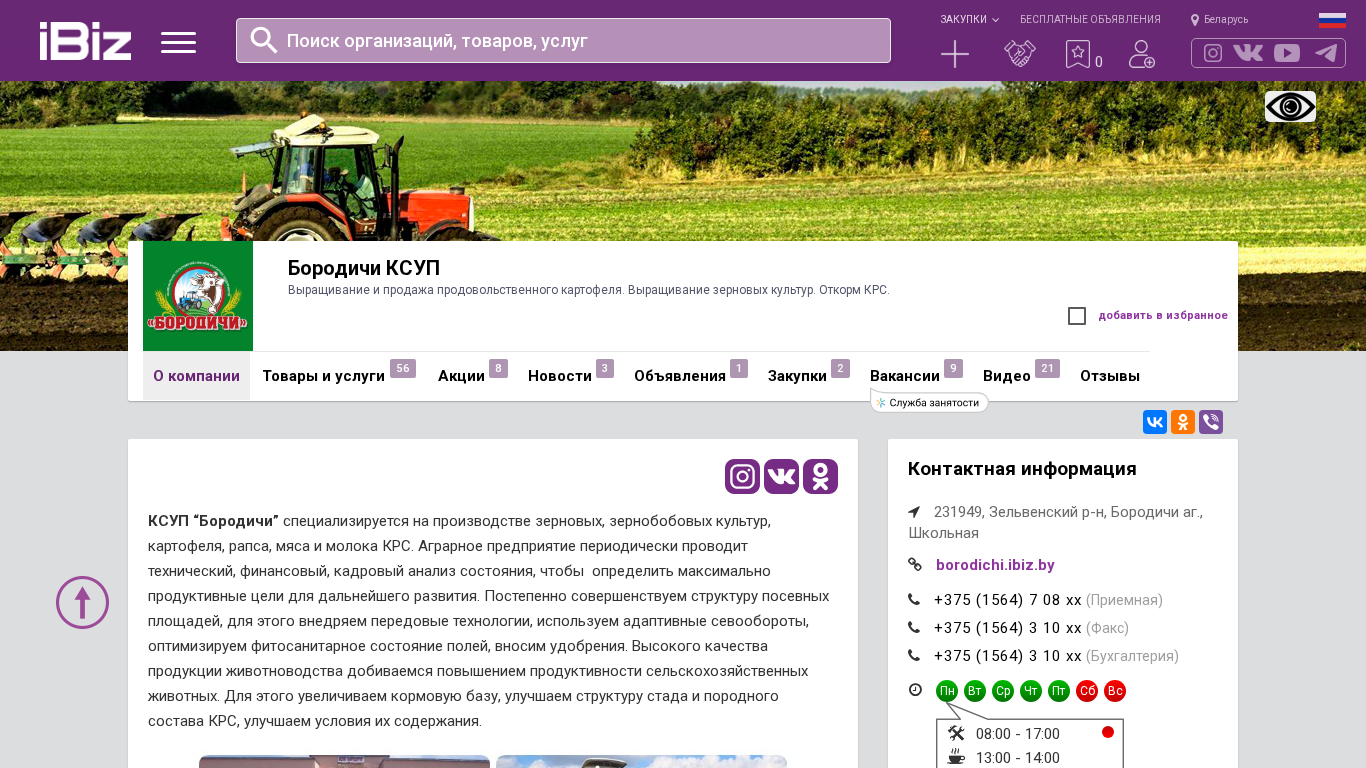Select Sunday (Вс) schedule day
Image resolution: width=1366 pixels, height=768 pixels.
tap(1115, 691)
